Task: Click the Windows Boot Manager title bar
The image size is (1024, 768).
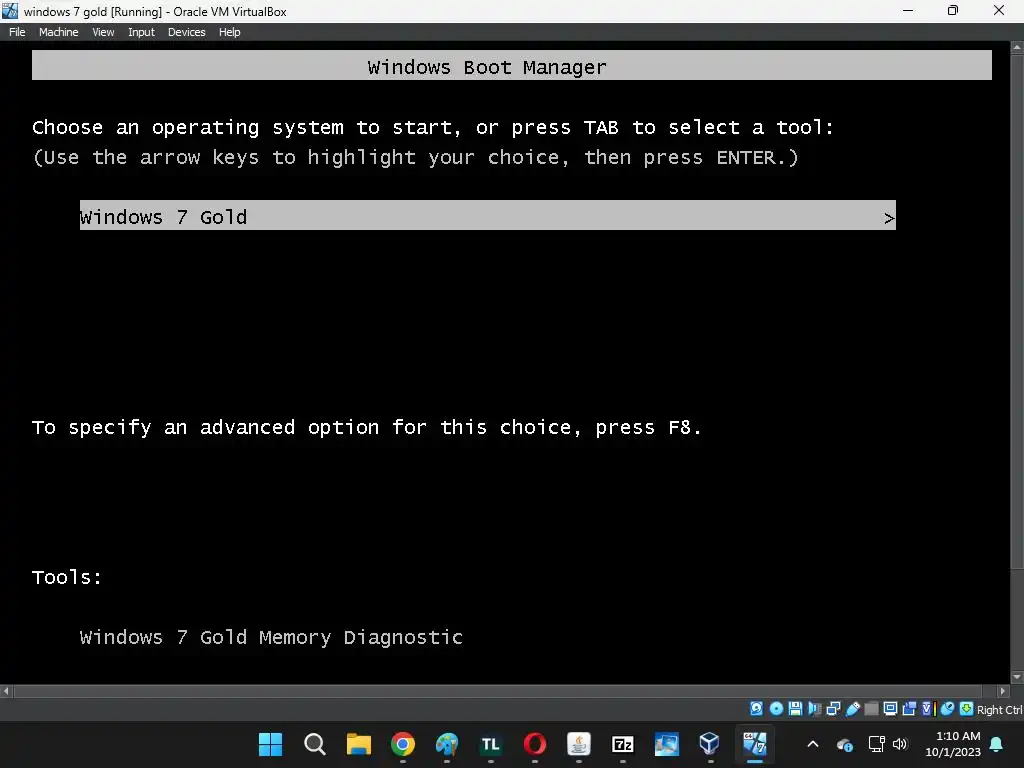Action: [511, 65]
